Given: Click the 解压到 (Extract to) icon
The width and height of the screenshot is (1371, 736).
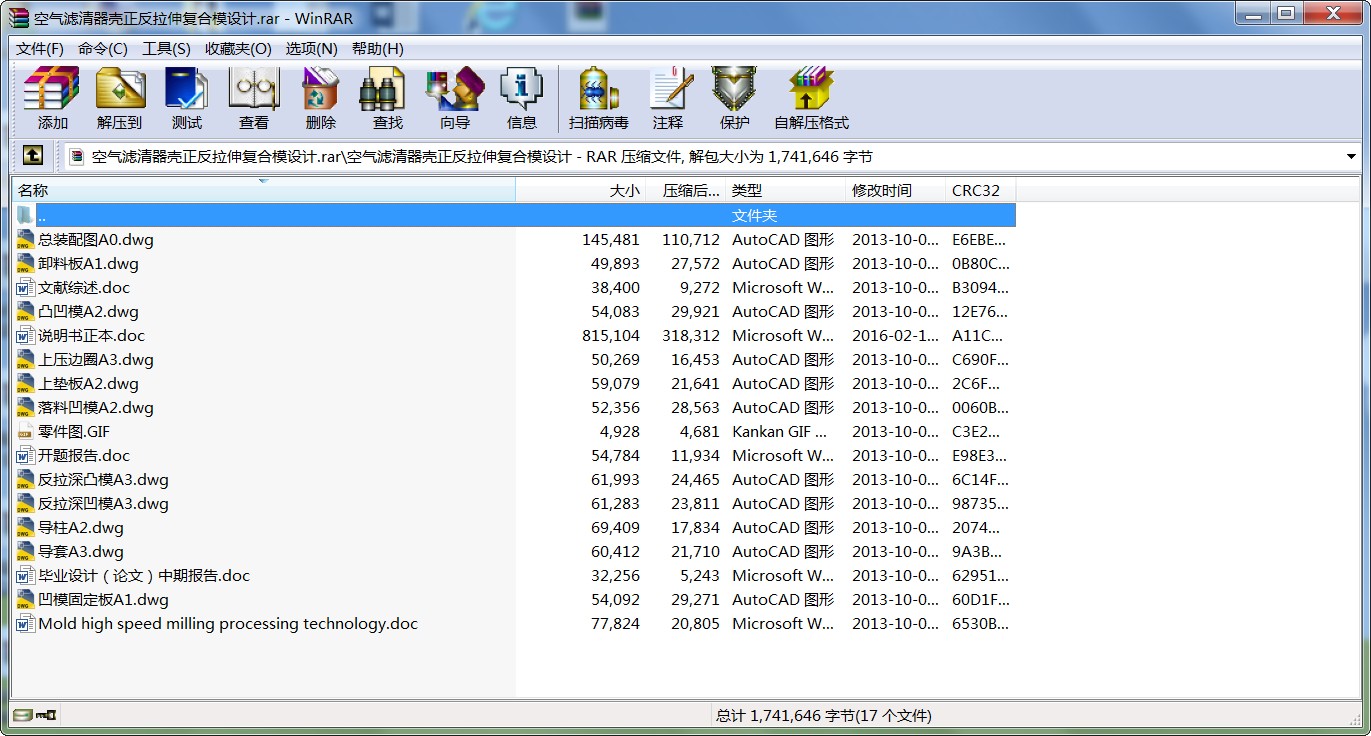Looking at the screenshot, I should point(120,98).
